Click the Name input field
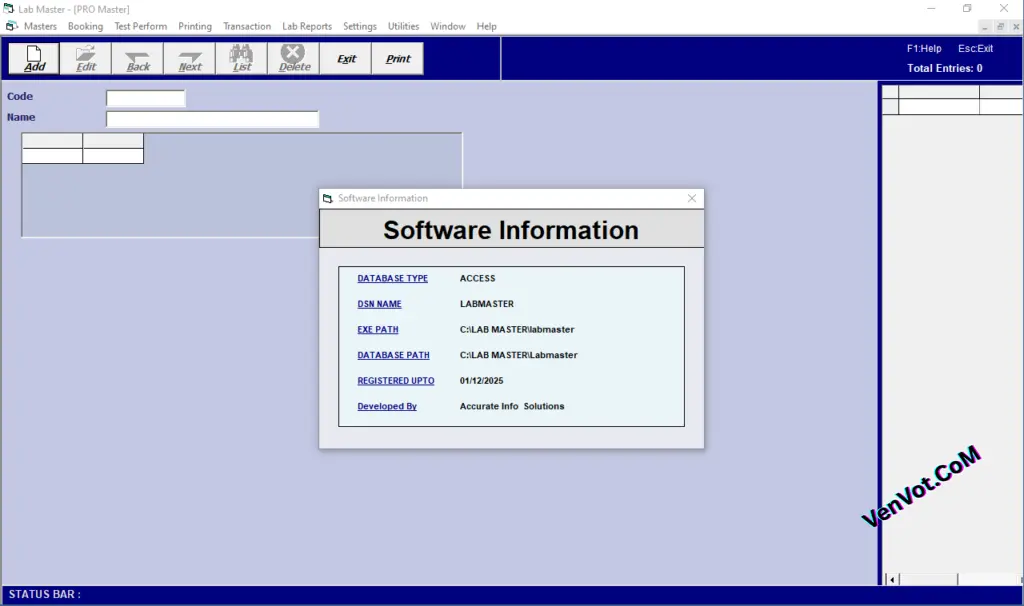1024x606 pixels. point(212,119)
